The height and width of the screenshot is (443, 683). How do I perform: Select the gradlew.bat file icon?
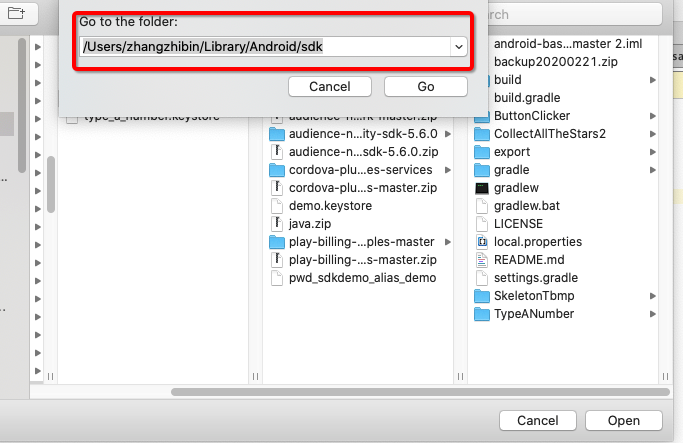point(482,206)
